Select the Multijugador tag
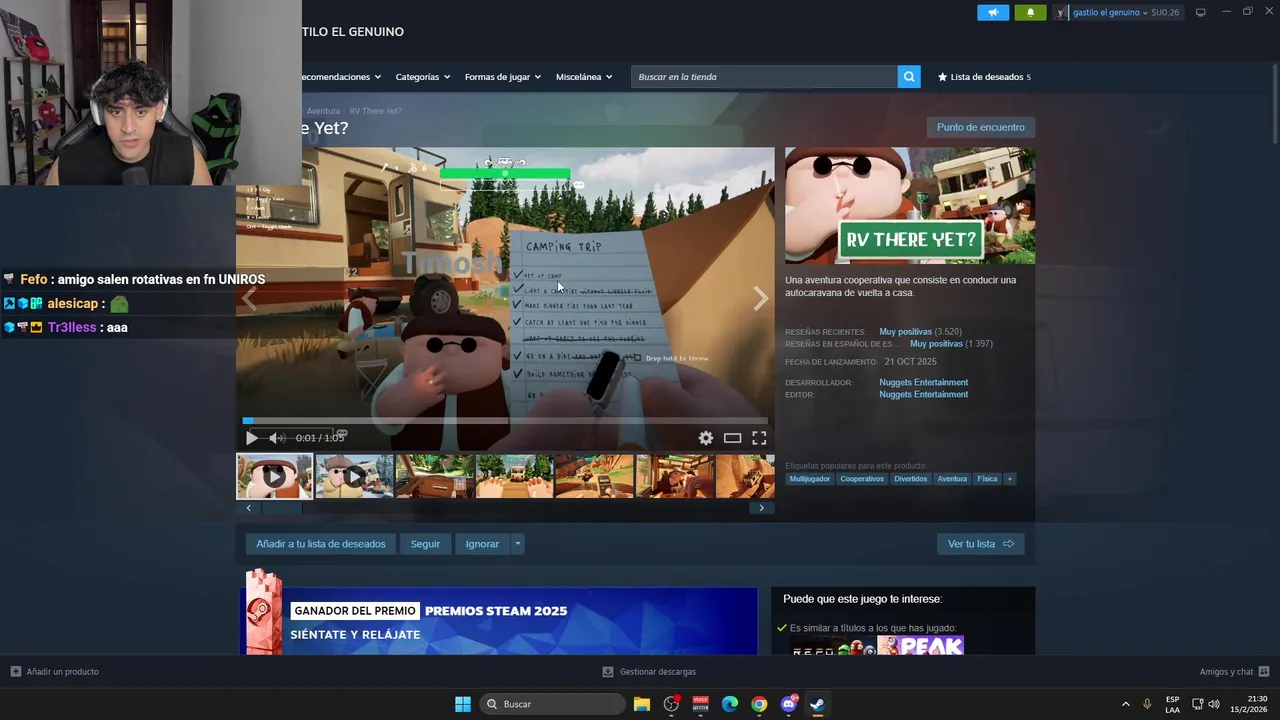Image resolution: width=1280 pixels, height=720 pixels. (x=810, y=479)
